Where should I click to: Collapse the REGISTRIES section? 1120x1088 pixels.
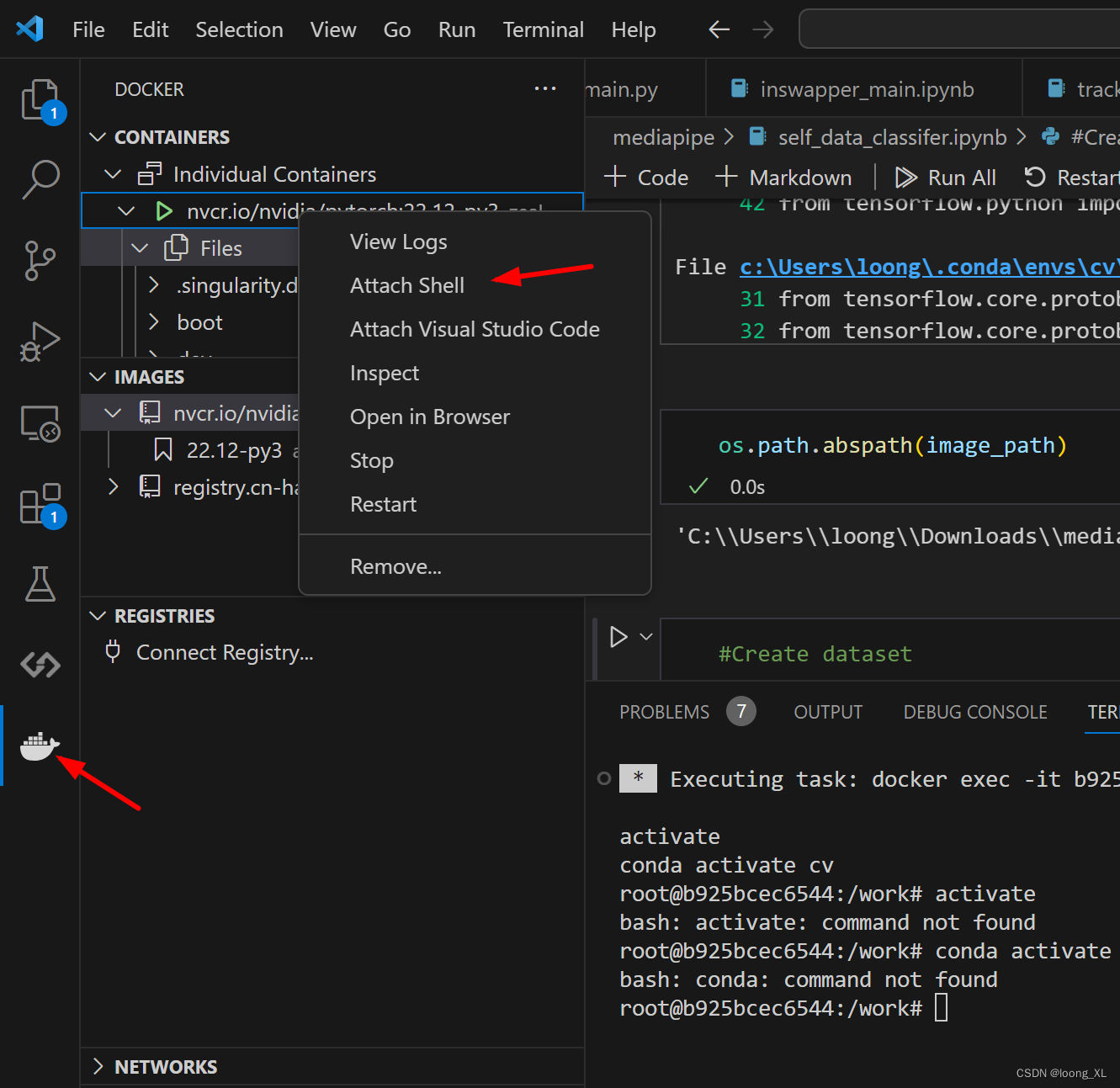click(98, 616)
